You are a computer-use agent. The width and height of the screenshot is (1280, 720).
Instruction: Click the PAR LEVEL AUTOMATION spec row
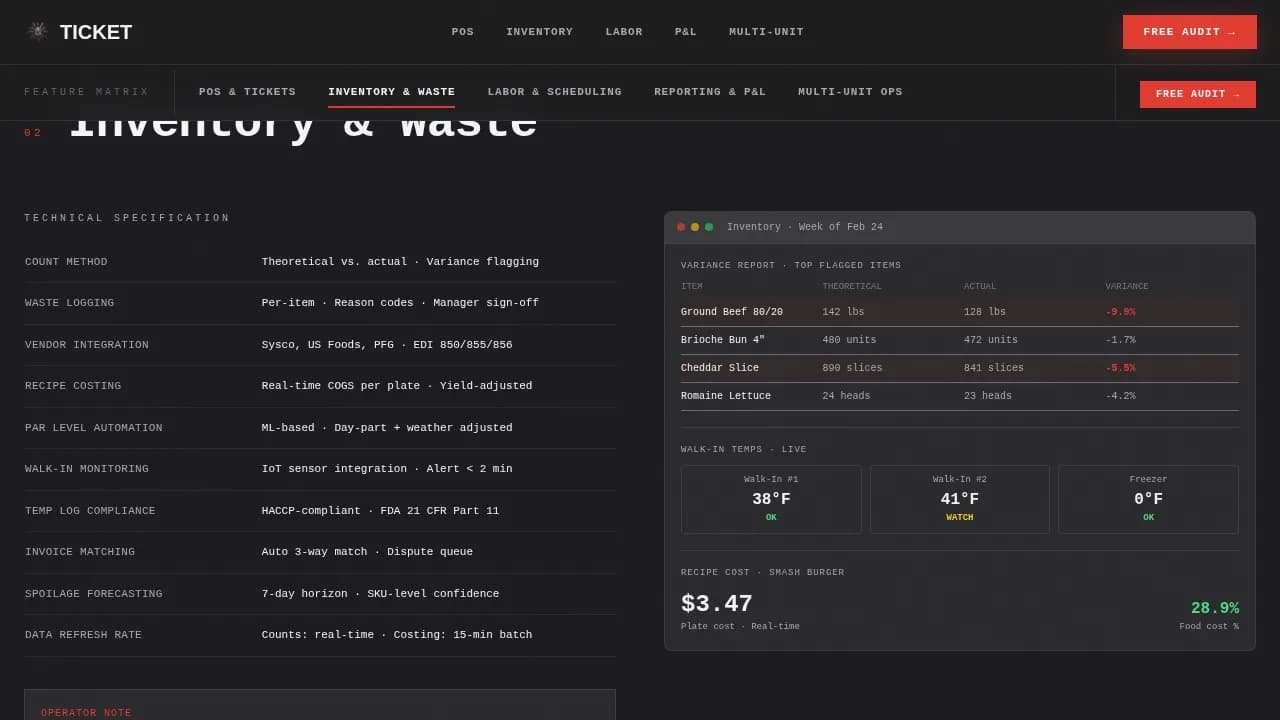(320, 428)
